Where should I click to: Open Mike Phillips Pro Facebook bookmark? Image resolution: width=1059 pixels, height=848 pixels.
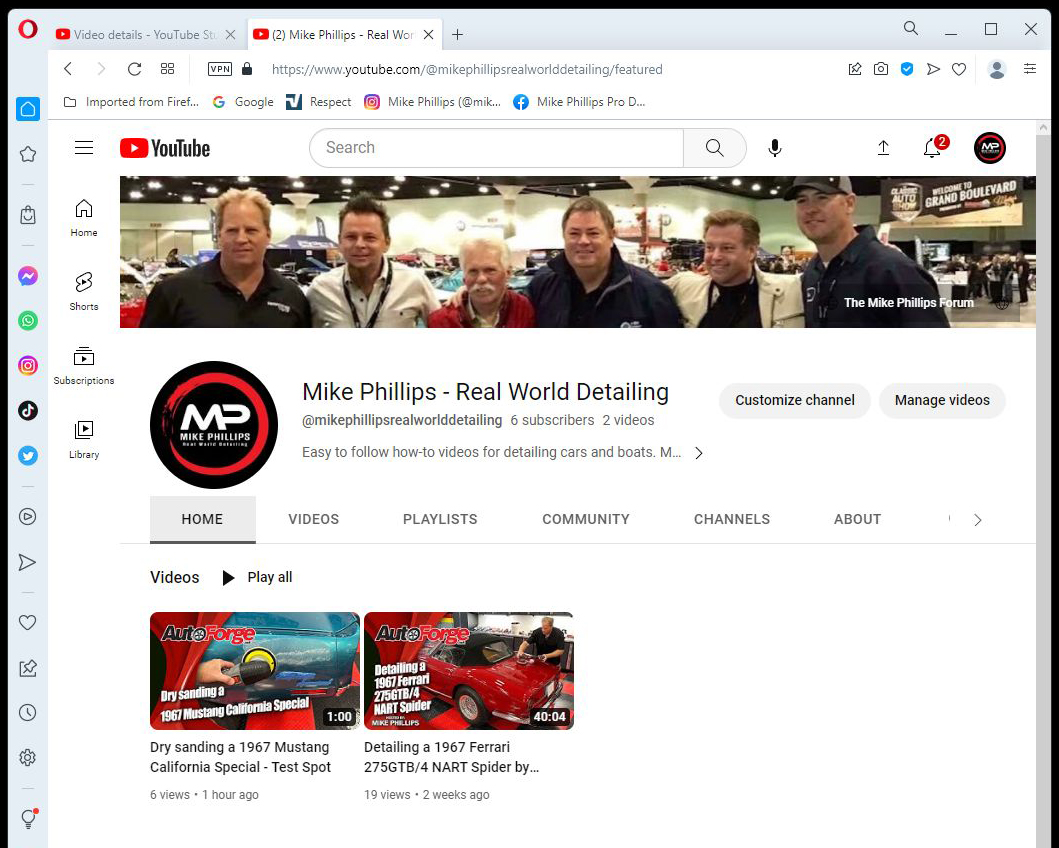tap(579, 102)
